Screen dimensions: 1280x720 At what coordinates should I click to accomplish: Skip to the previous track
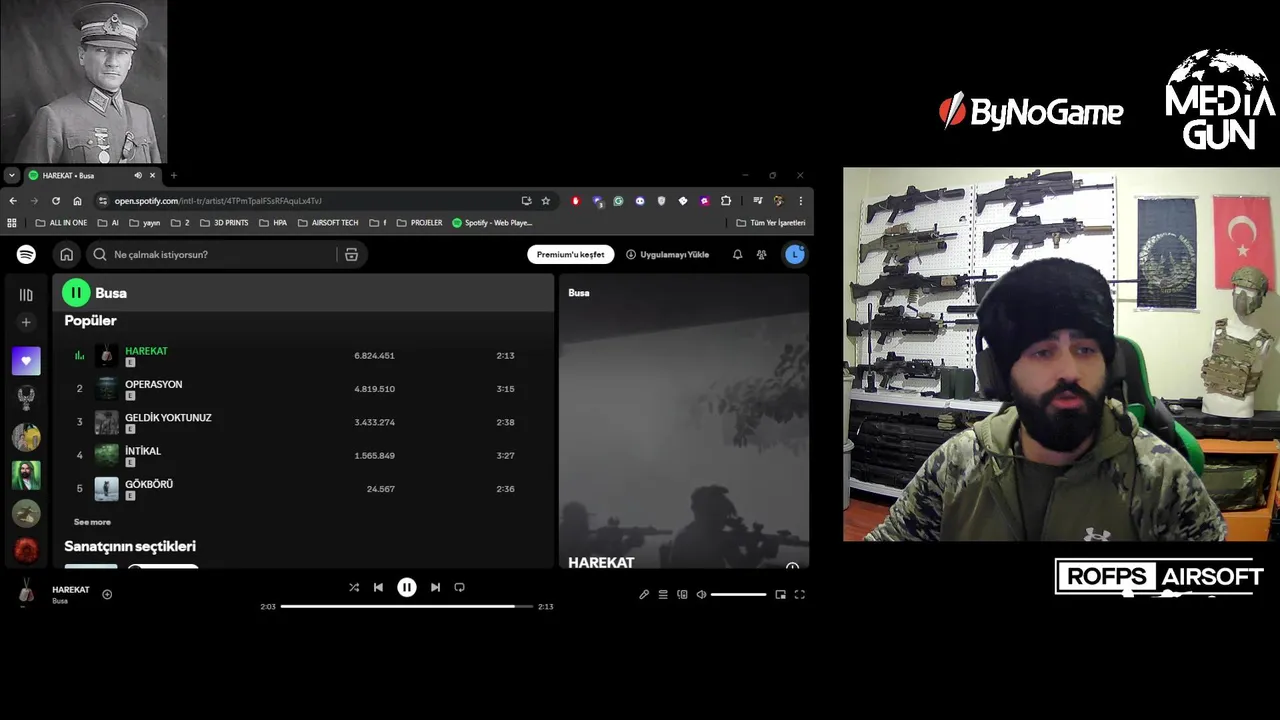[378, 587]
